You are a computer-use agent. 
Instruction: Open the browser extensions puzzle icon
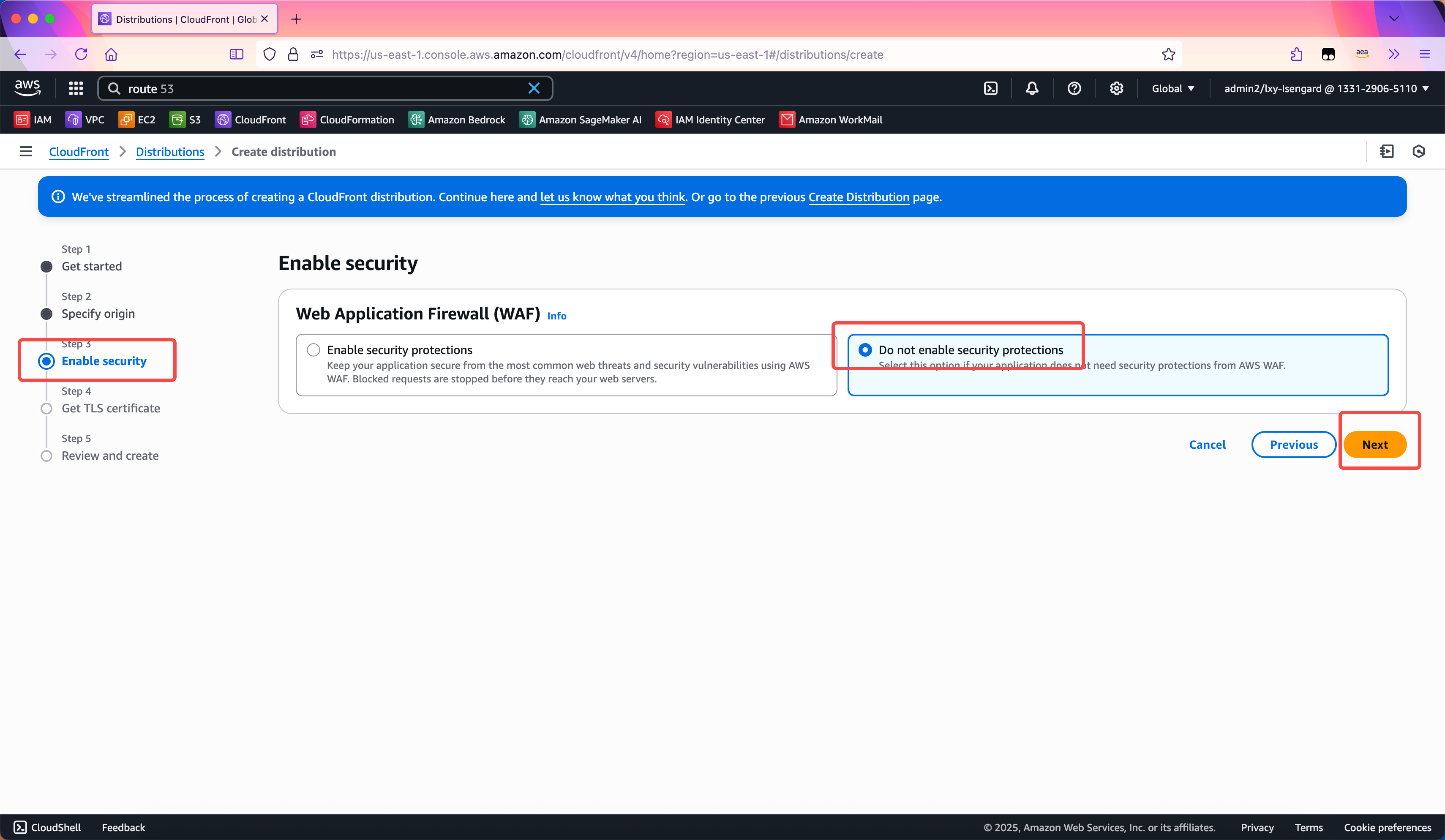coord(1296,55)
